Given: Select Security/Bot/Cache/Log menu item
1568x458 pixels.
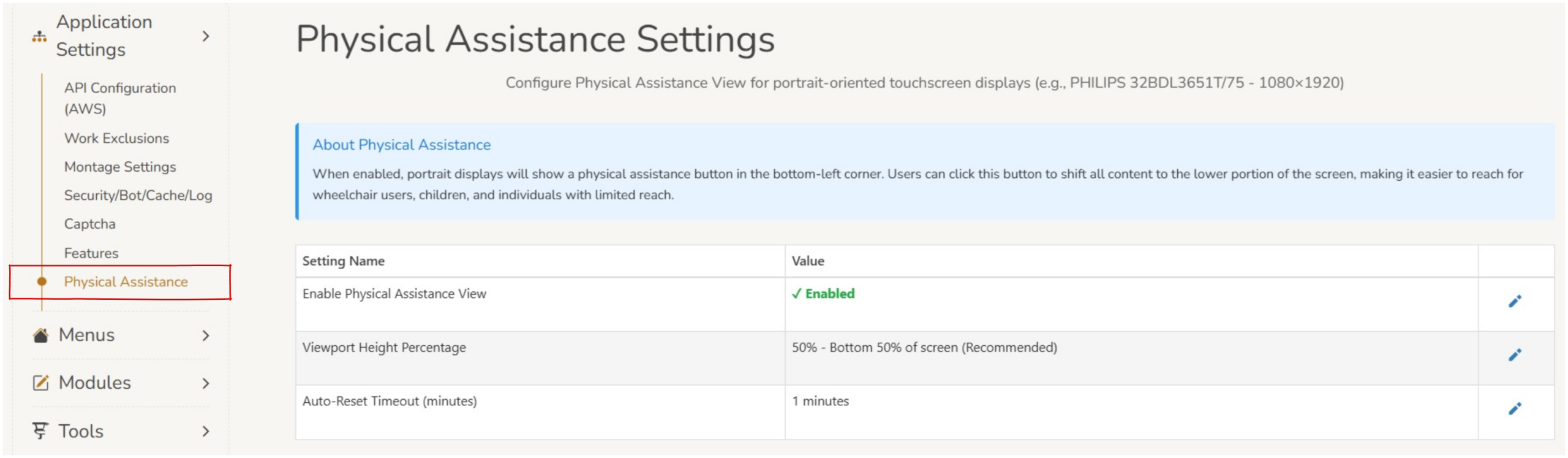Looking at the screenshot, I should [138, 196].
